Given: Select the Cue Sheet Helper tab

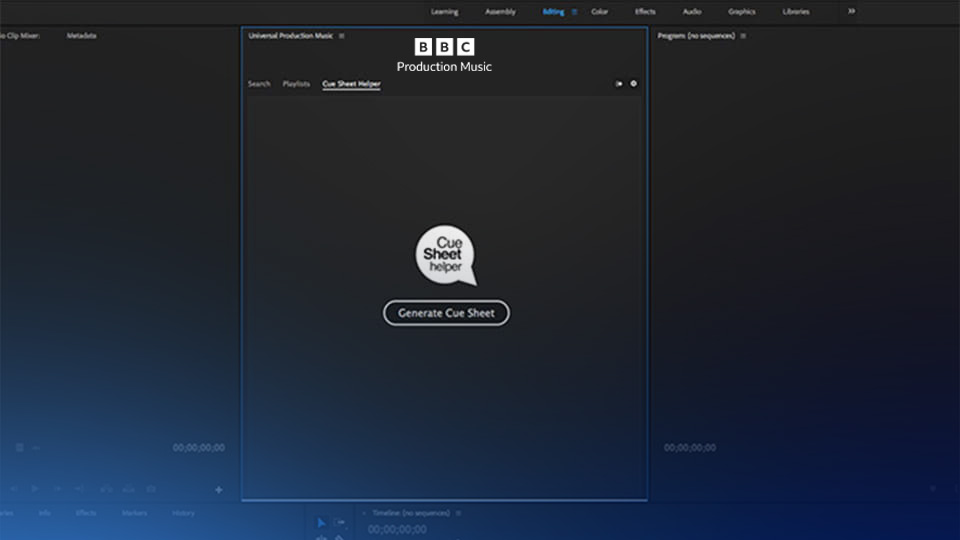Looking at the screenshot, I should point(351,84).
